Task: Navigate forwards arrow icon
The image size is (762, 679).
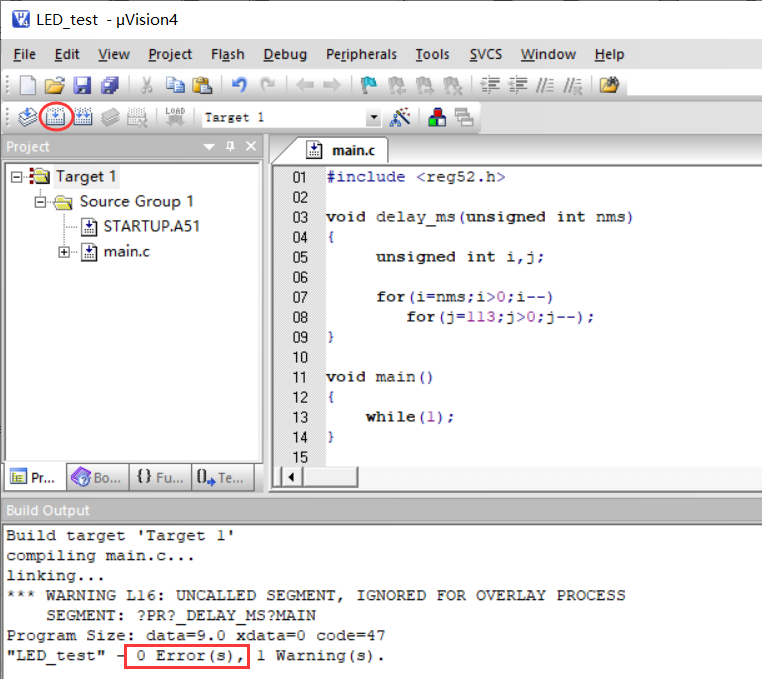Action: tap(332, 85)
